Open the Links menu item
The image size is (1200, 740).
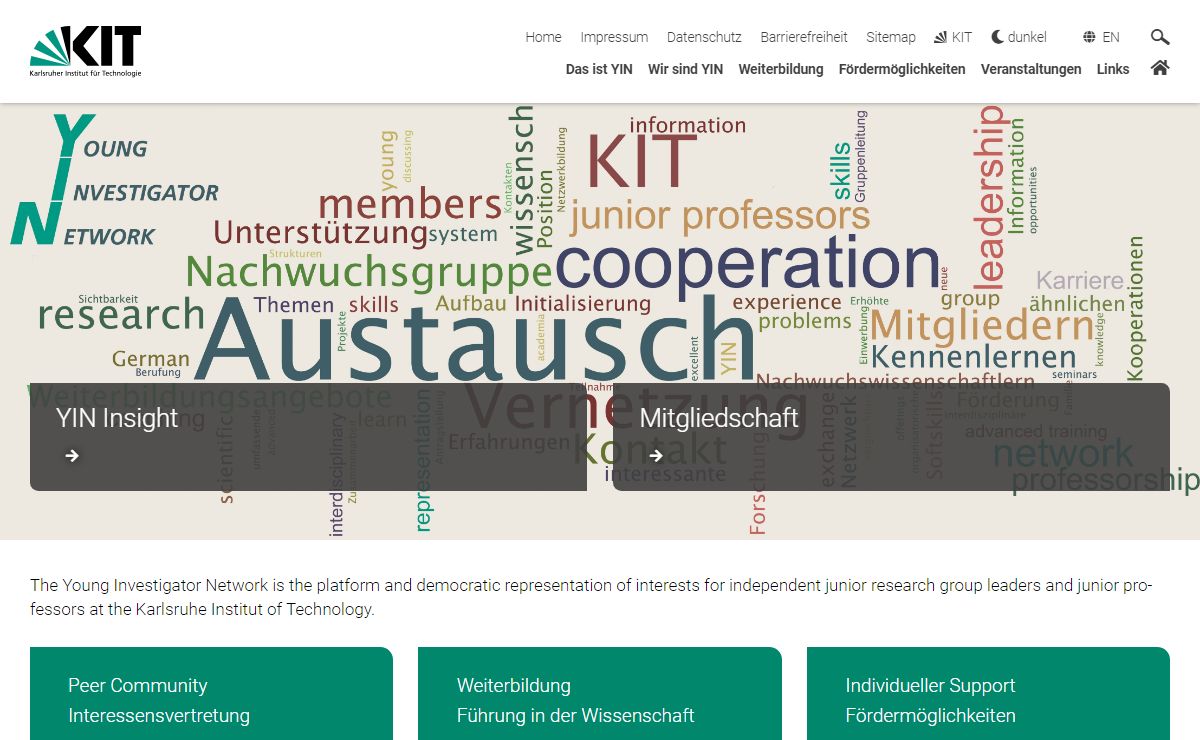(1113, 69)
